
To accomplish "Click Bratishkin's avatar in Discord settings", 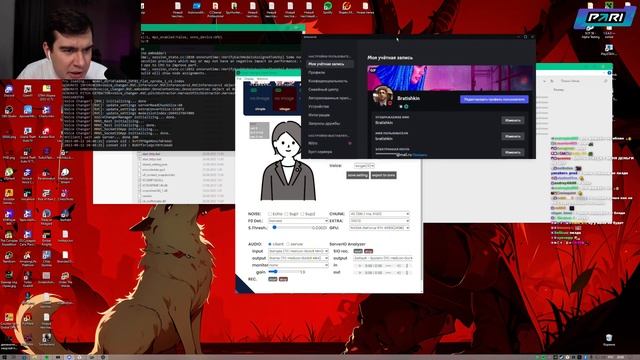I will (x=383, y=96).
